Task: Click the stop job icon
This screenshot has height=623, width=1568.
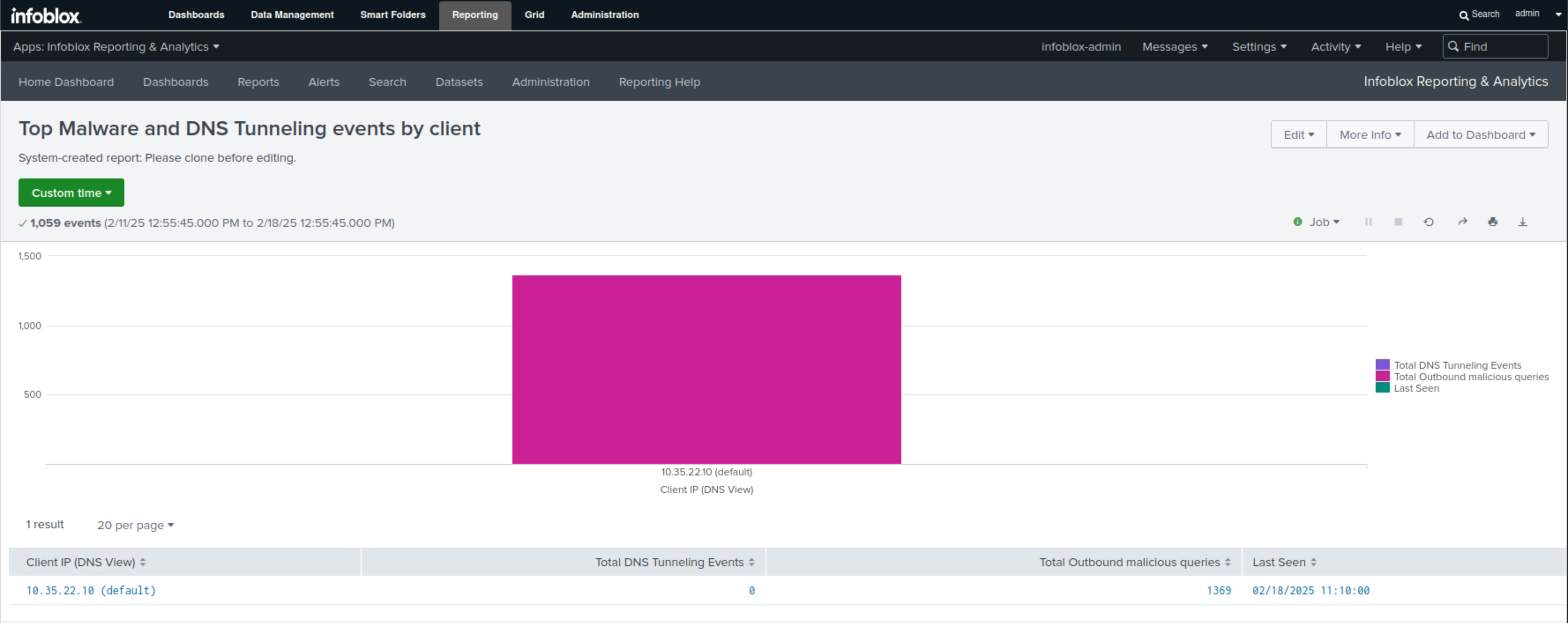Action: (1398, 222)
